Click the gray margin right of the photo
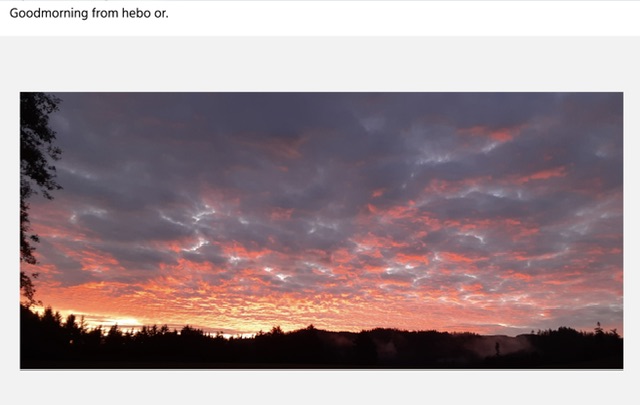640x405 pixels. point(631,230)
